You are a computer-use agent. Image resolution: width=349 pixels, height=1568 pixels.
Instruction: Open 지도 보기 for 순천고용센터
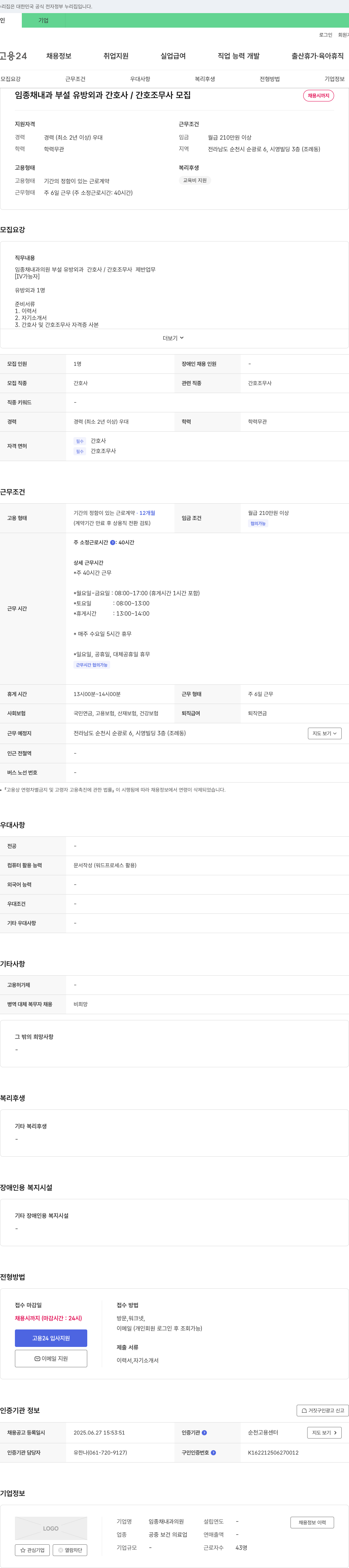[325, 1433]
